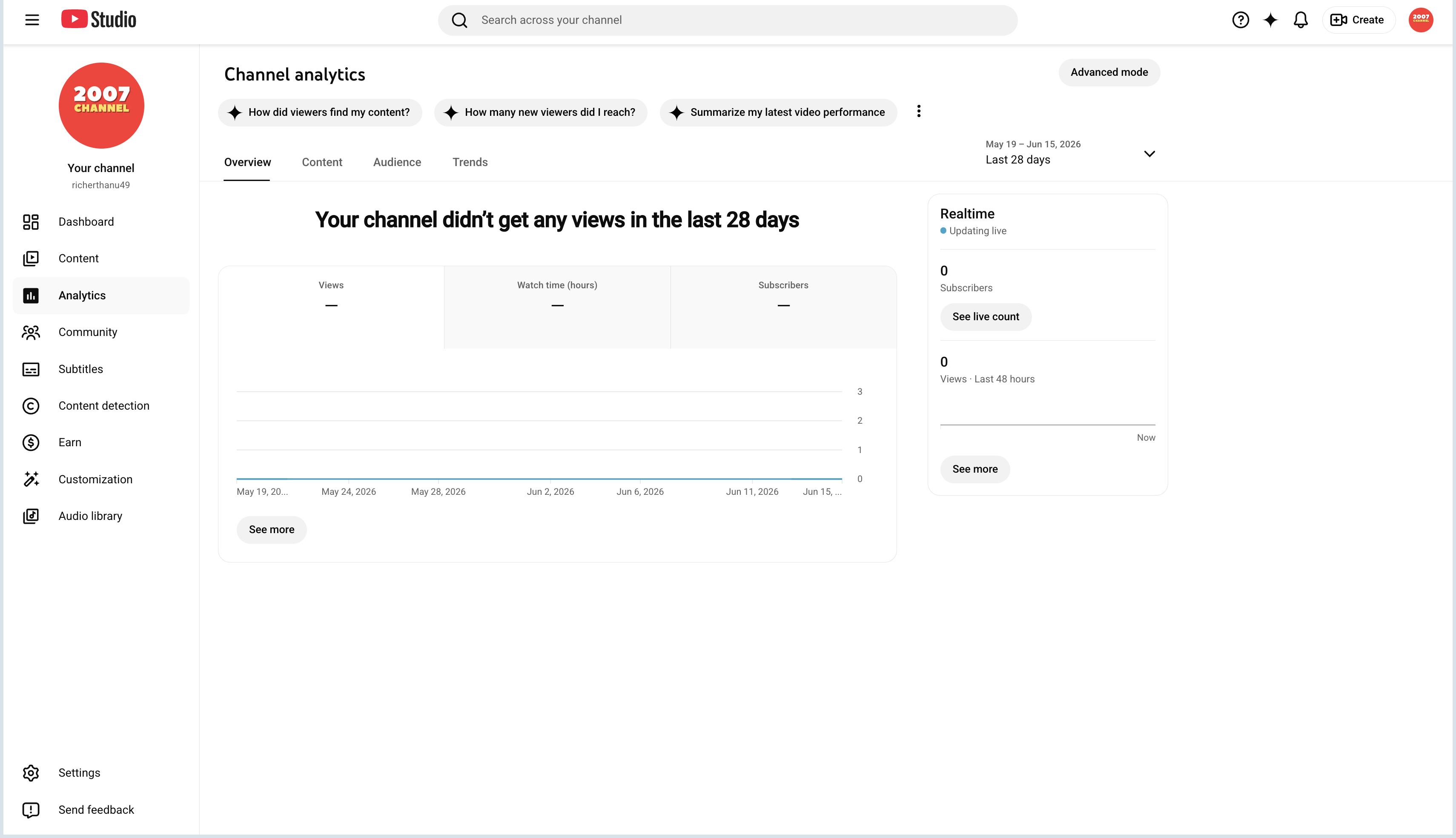Screen dimensions: 1456x838
Task: Select the Subscribers metric card
Action: pyautogui.click(x=783, y=307)
